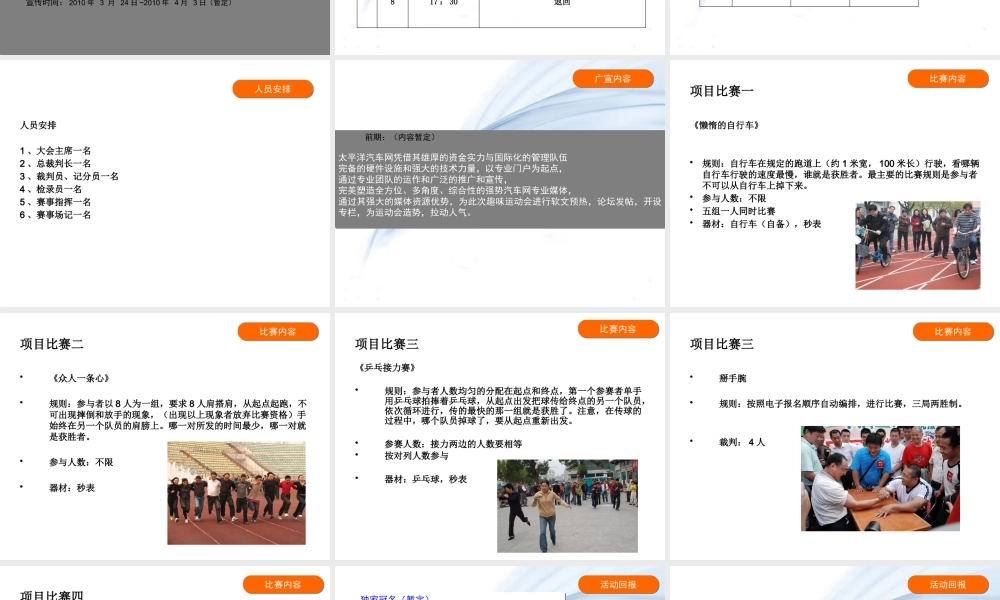
Task: Click the 《众人一条心》 title
Action: pos(81,378)
